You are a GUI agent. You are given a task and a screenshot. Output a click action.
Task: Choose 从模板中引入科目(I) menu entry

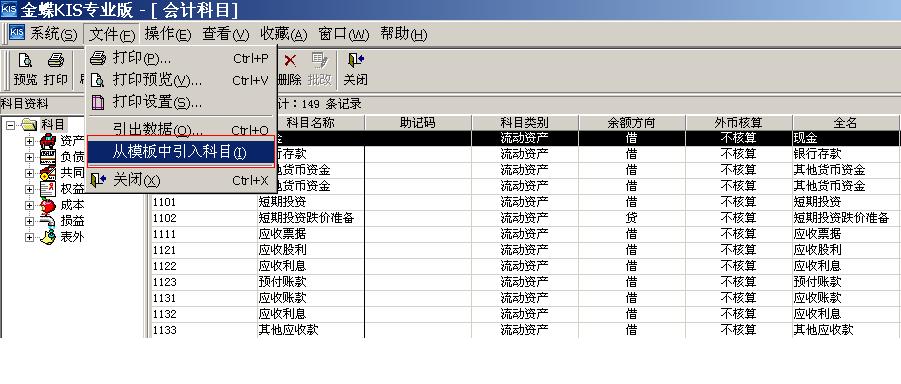(x=181, y=152)
